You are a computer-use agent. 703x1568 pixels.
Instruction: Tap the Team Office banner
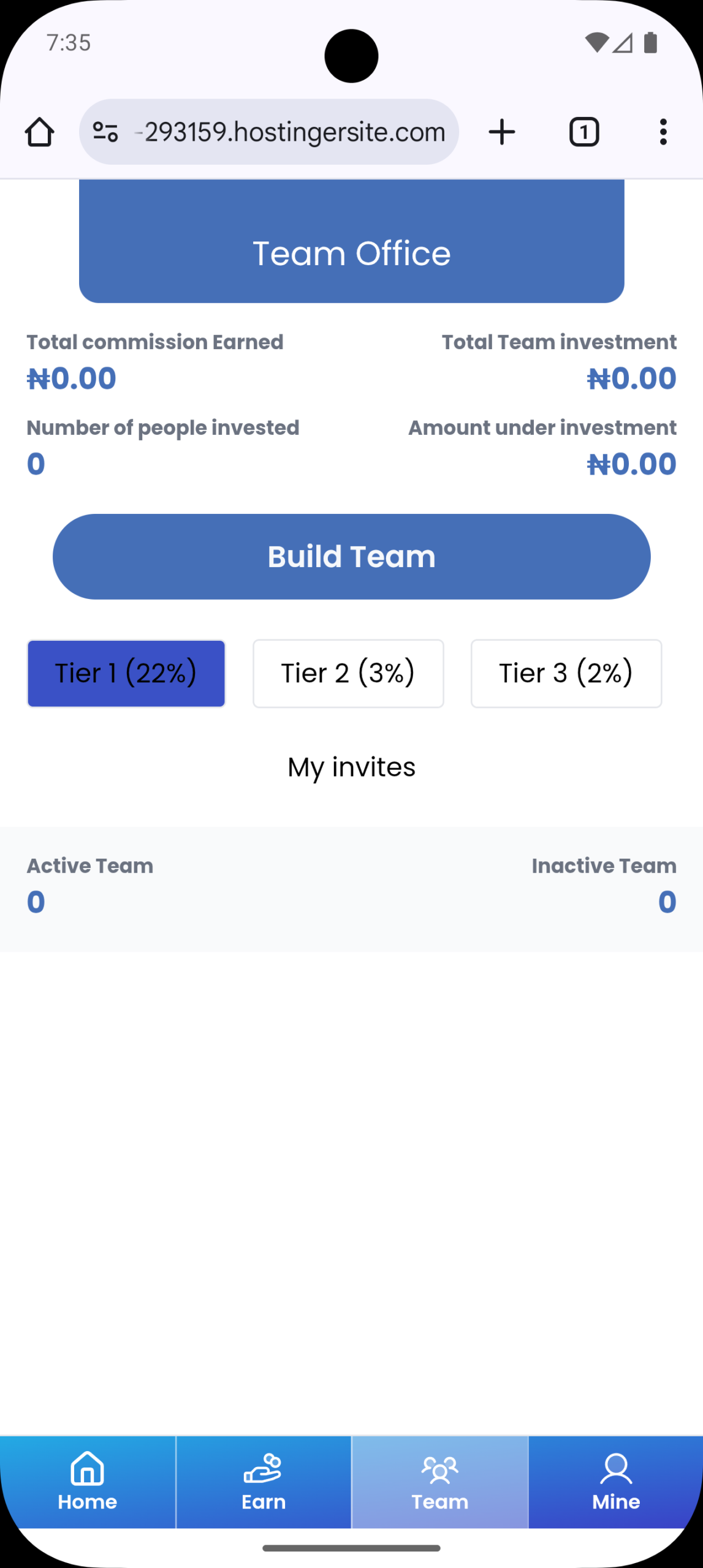351,252
